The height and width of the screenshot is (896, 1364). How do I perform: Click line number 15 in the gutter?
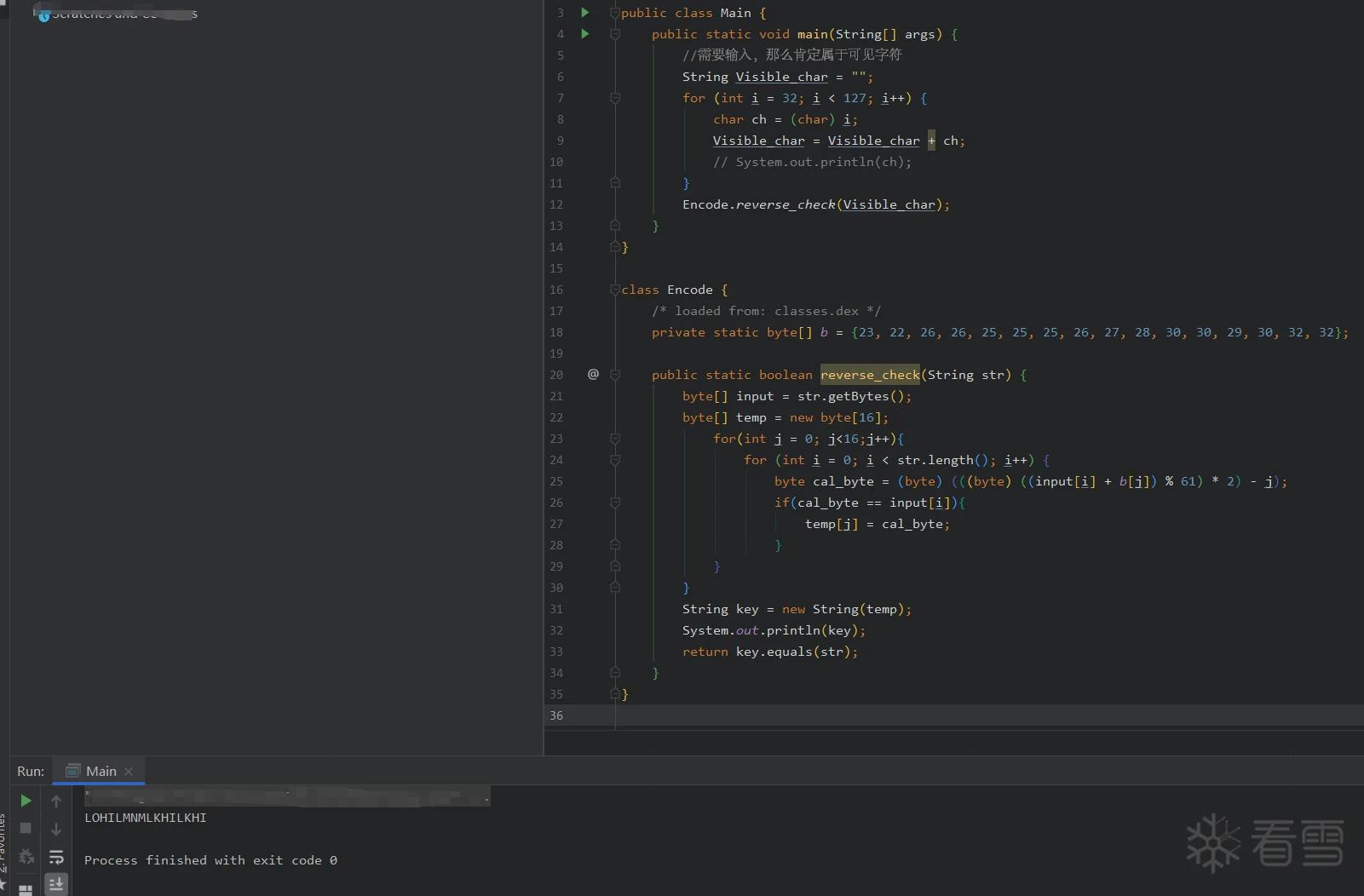[556, 268]
